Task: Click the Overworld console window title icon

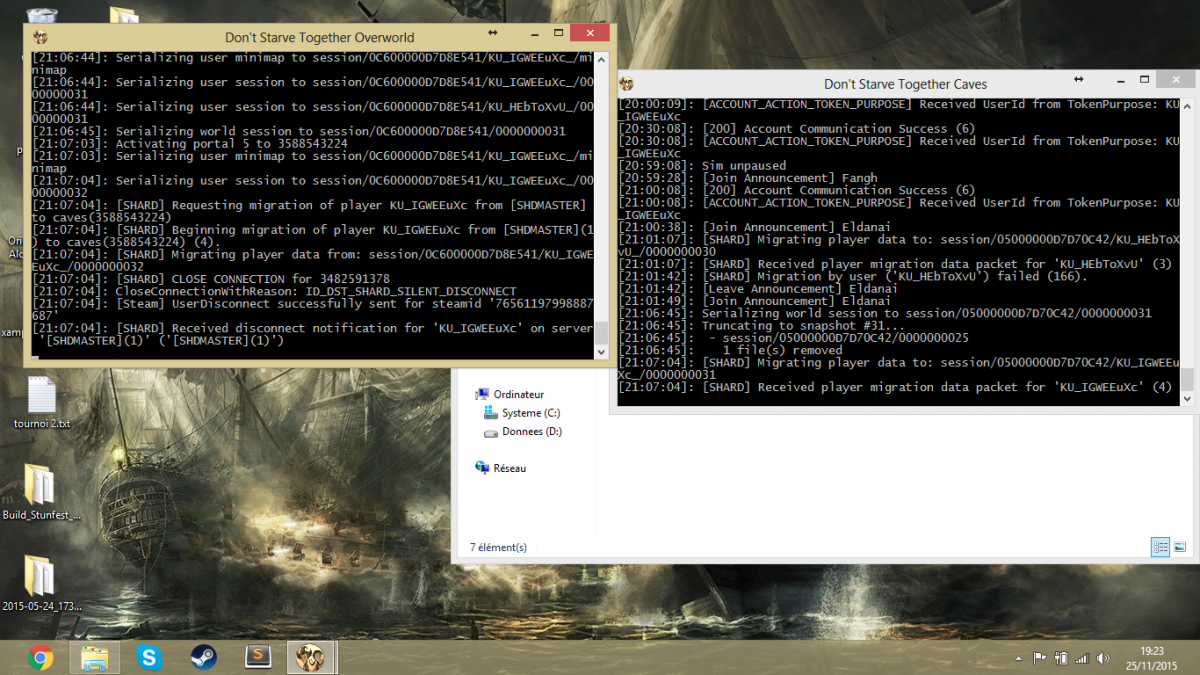Action: 41,37
